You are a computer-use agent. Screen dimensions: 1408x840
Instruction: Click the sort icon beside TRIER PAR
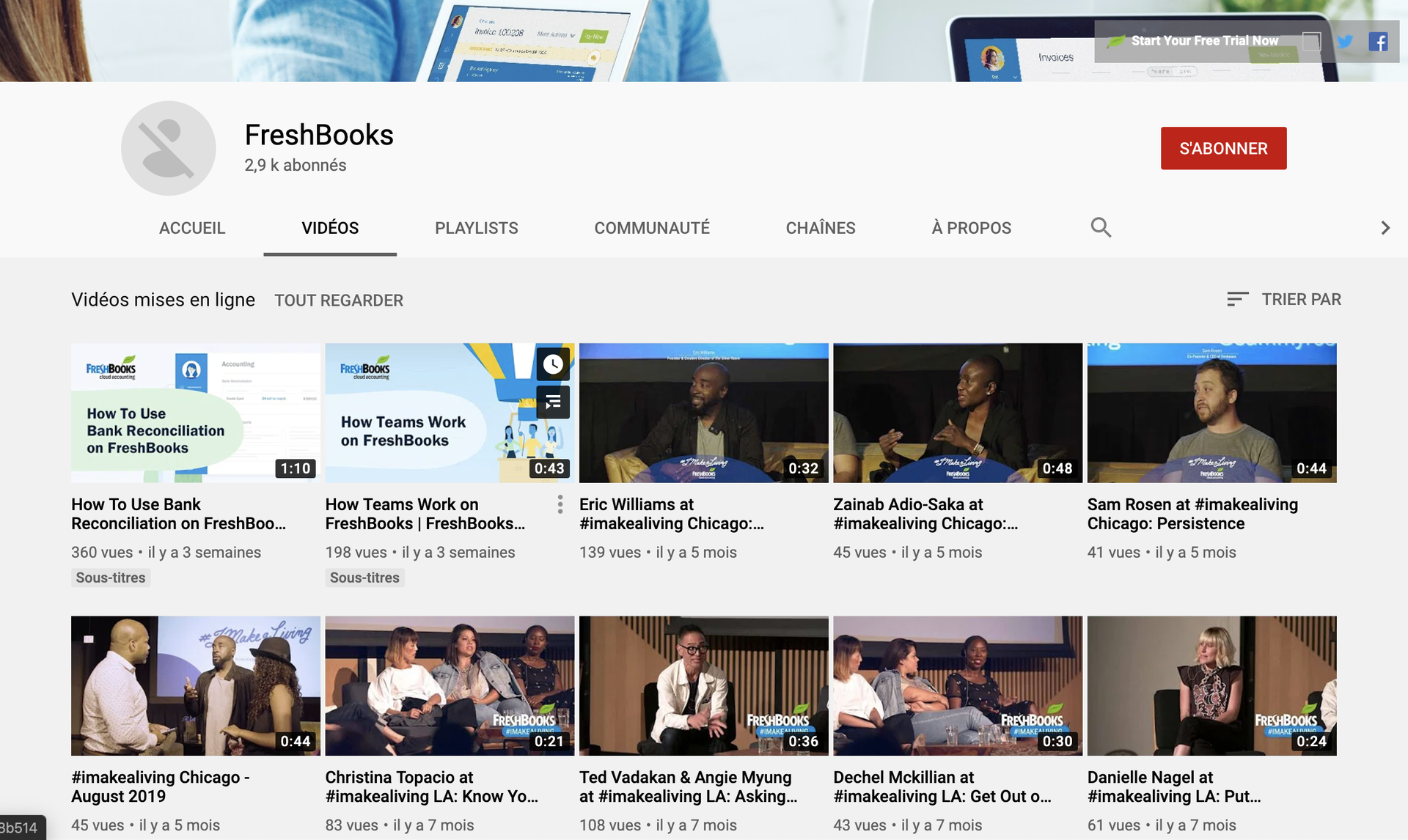coord(1238,299)
